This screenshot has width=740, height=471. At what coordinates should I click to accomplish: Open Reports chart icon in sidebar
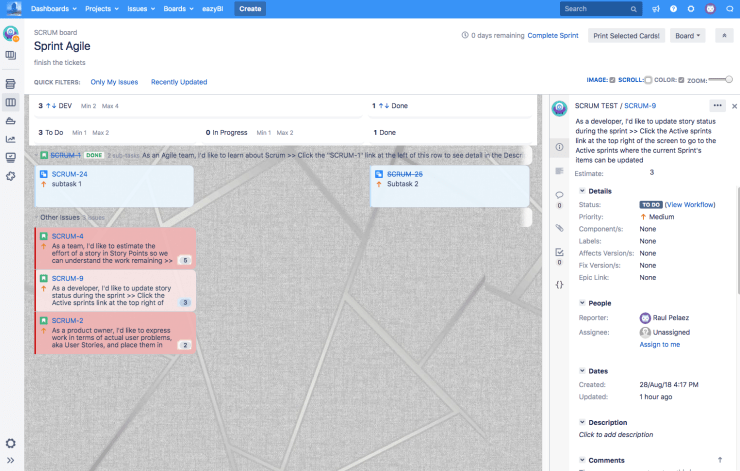(x=11, y=139)
